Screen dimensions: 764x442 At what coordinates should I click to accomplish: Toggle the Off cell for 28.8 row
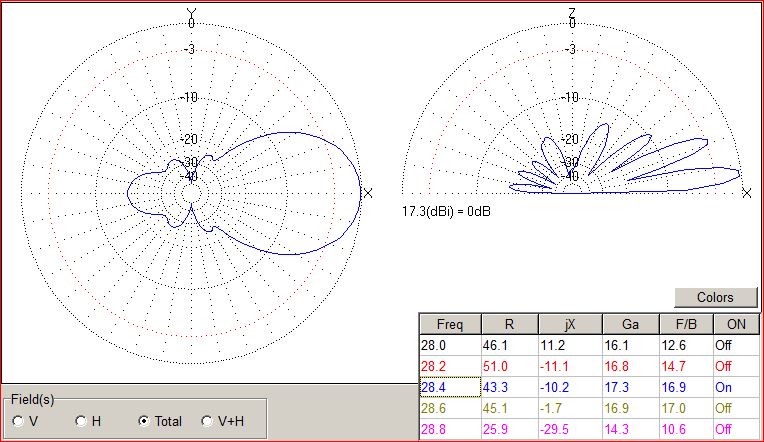[724, 428]
